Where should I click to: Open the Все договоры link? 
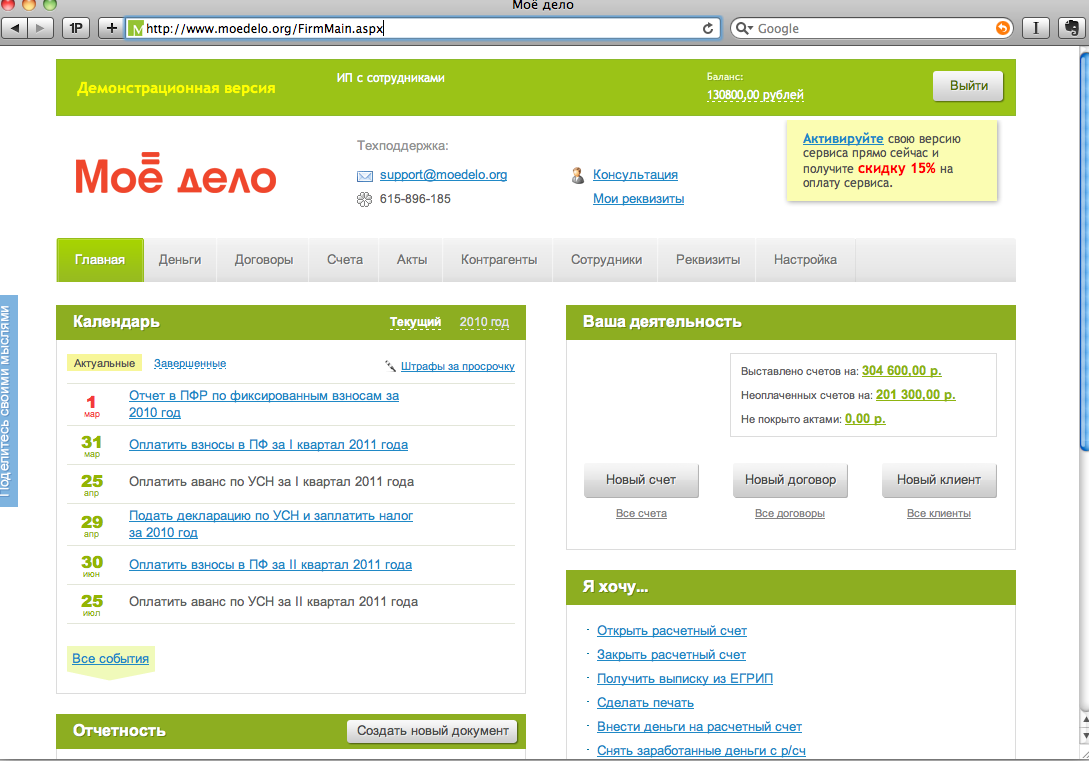[x=790, y=514]
